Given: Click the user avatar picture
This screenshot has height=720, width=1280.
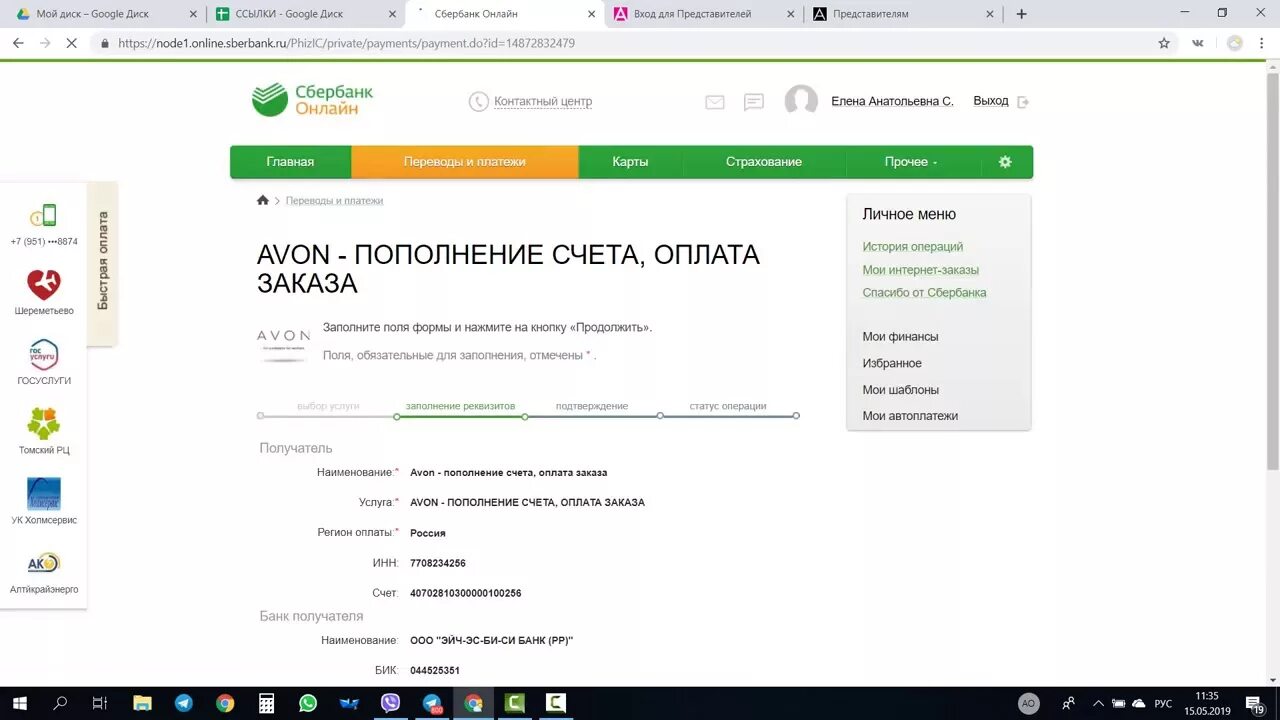Looking at the screenshot, I should (x=801, y=101).
